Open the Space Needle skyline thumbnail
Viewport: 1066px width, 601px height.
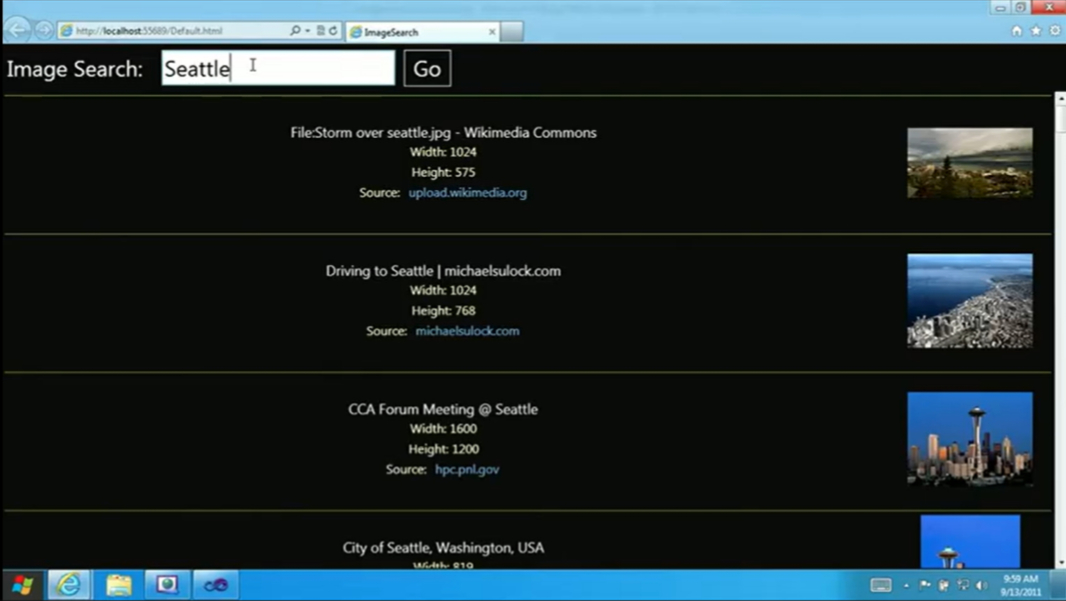coord(969,439)
